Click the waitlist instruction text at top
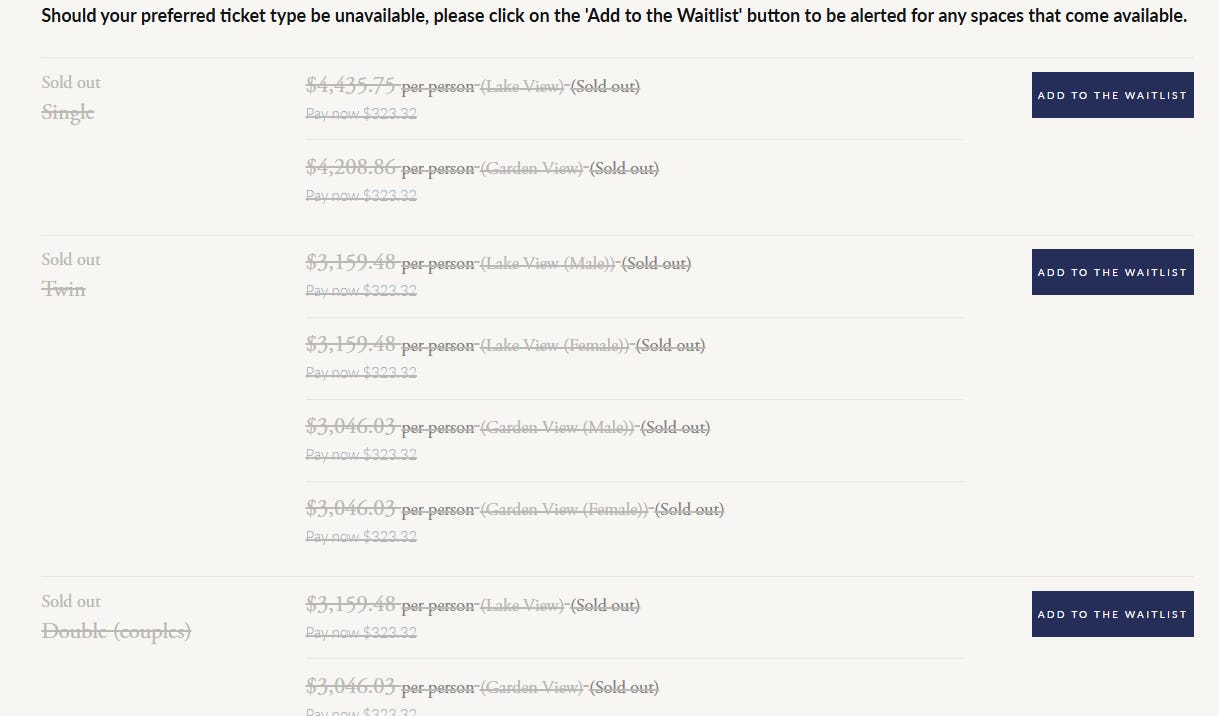This screenshot has height=716, width=1219. (614, 17)
